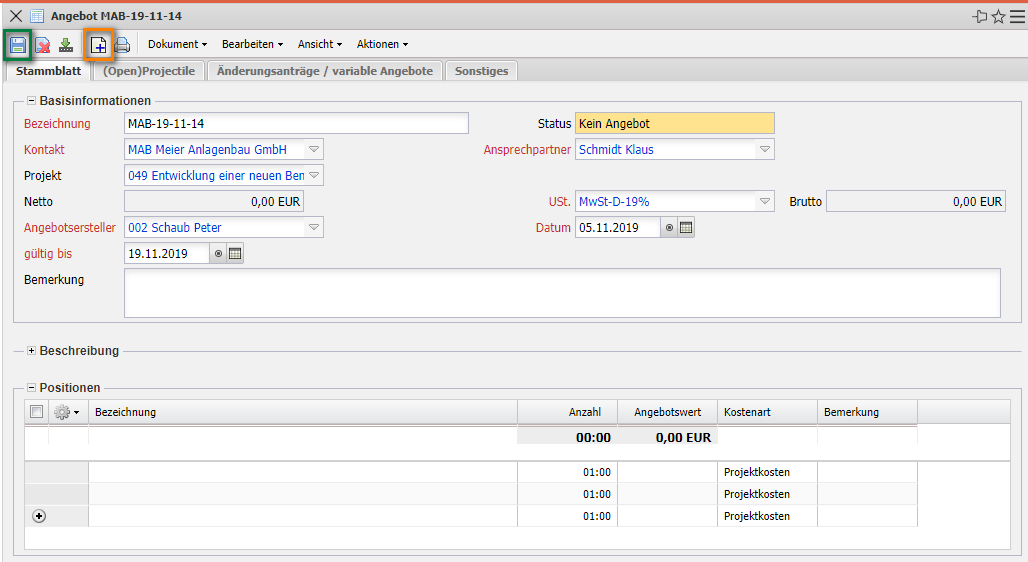Open the Dokument menu
Image resolution: width=1028 pixels, height=562 pixels.
177,45
